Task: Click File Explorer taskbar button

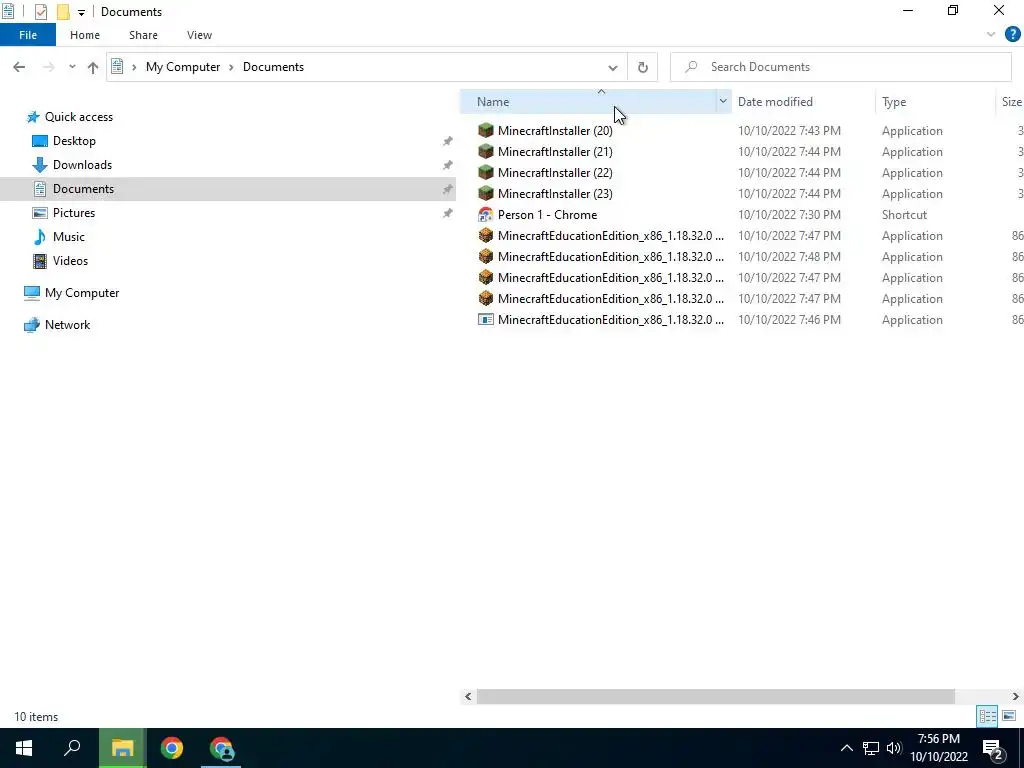Action: (x=122, y=748)
